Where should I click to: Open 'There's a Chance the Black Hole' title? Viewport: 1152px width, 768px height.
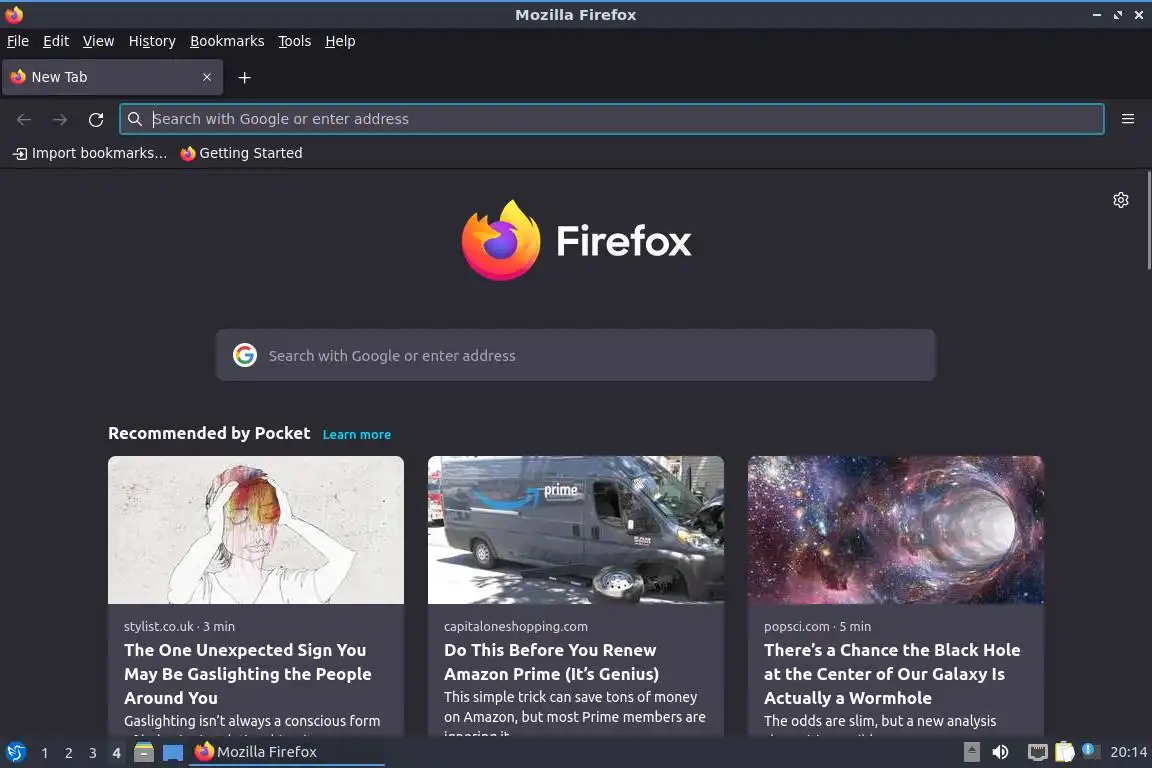[892, 674]
